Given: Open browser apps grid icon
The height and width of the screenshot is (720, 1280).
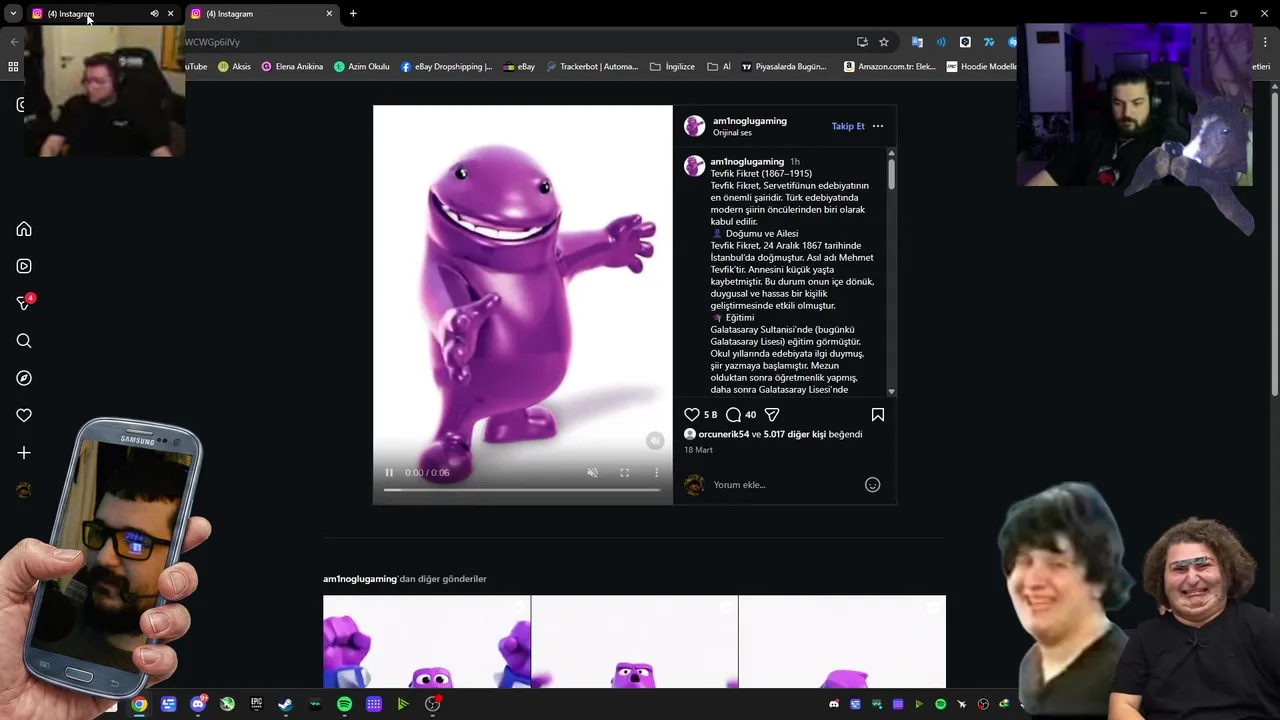Looking at the screenshot, I should click(13, 67).
